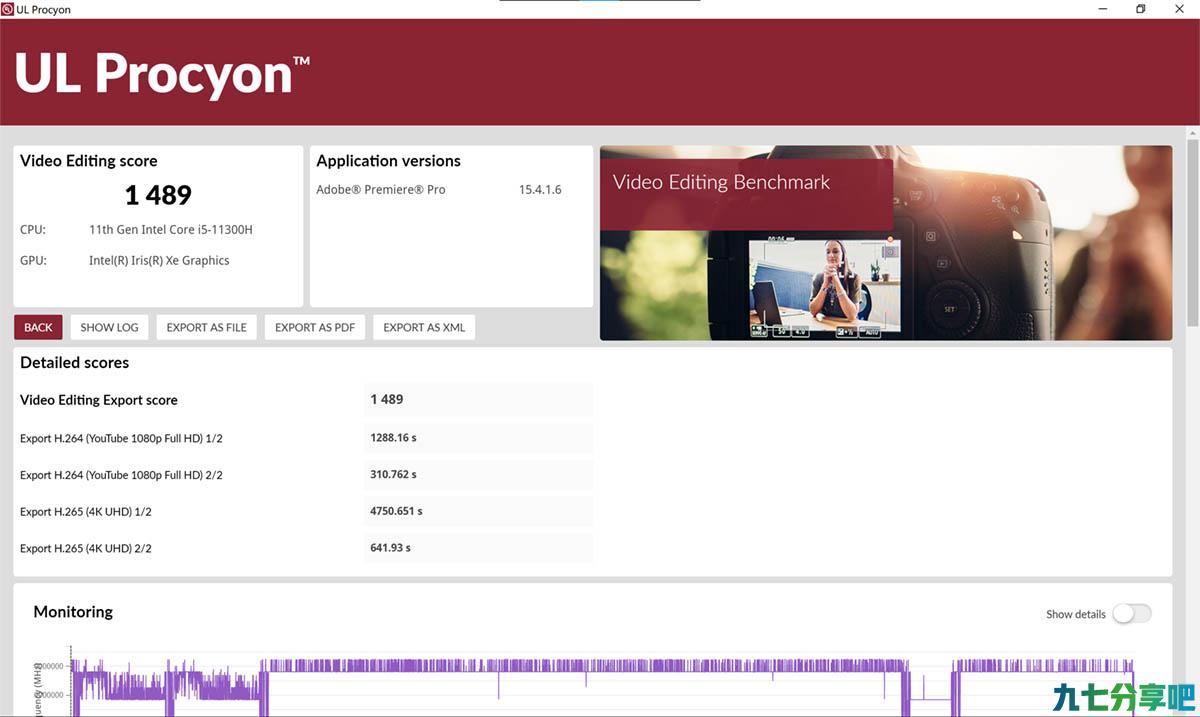Click the UL Procyon title bar icon

[8, 9]
